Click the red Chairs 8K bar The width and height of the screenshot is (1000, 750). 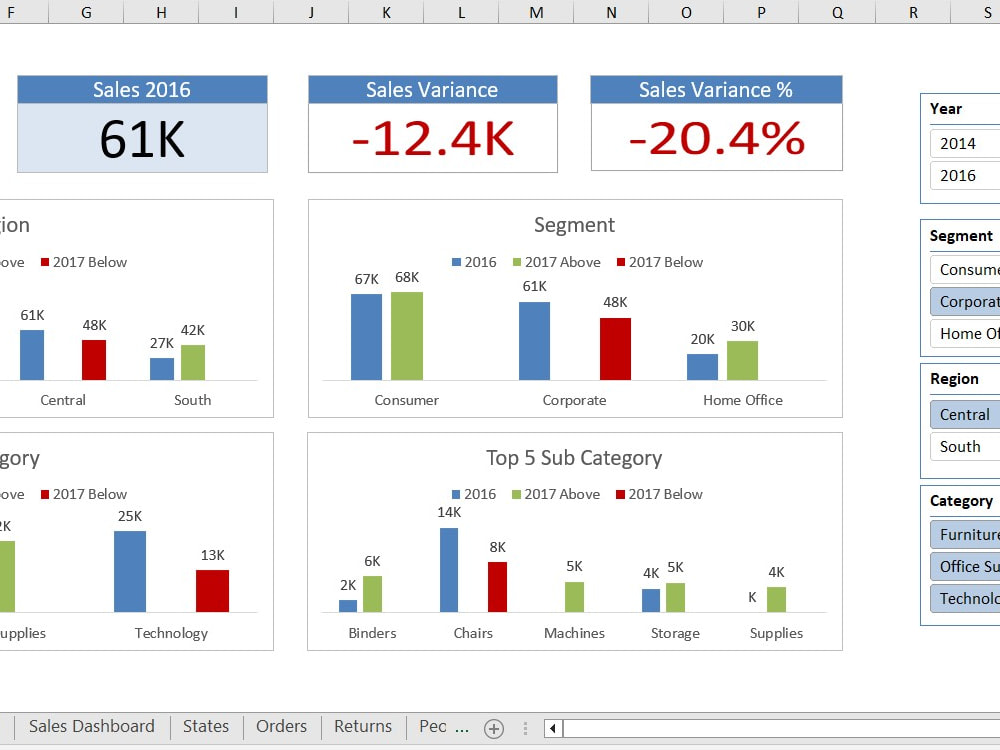click(x=497, y=587)
